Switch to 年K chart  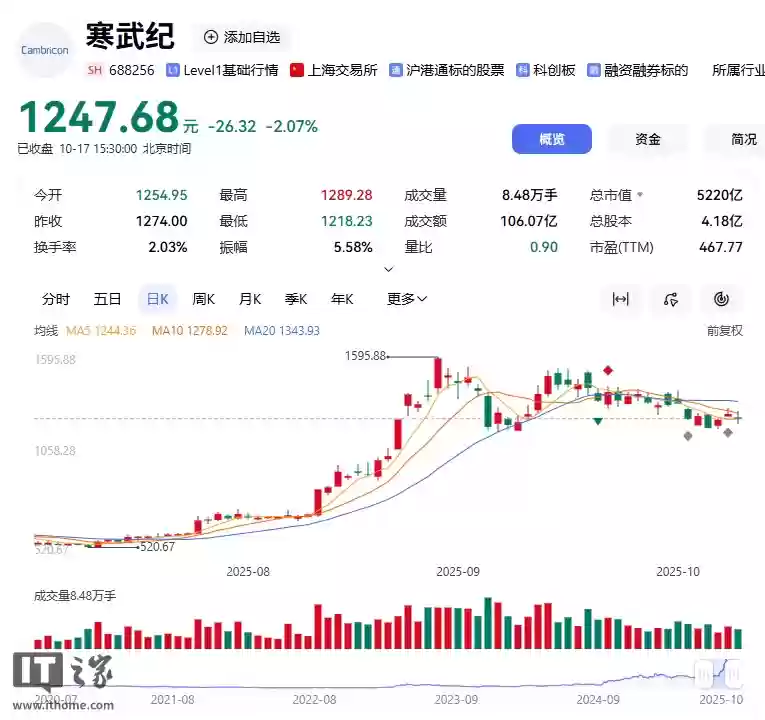(342, 299)
